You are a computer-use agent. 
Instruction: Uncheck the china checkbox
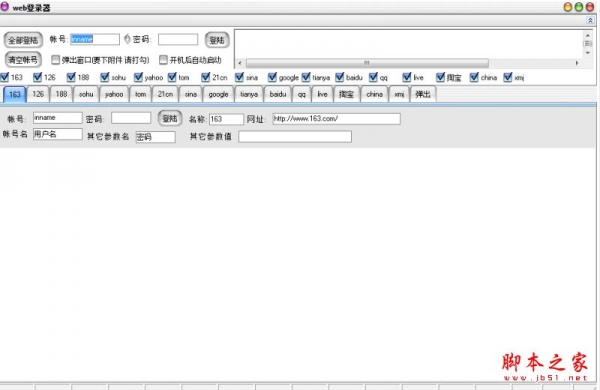tap(474, 77)
